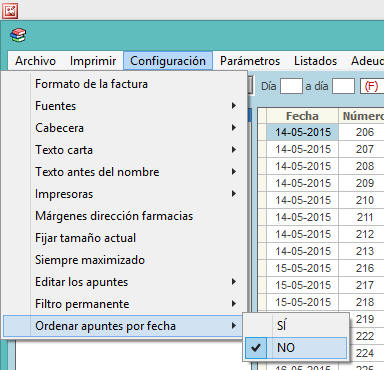Select number cell 222
384x370 pixels.
coord(367,336)
